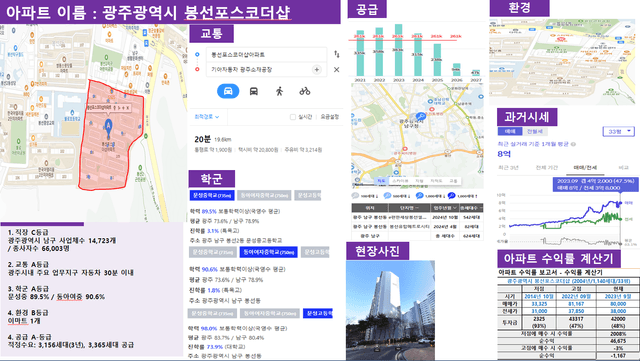The height and width of the screenshot is (361, 640).
Task: Click the 문성중학교 school button
Action: click(x=212, y=195)
